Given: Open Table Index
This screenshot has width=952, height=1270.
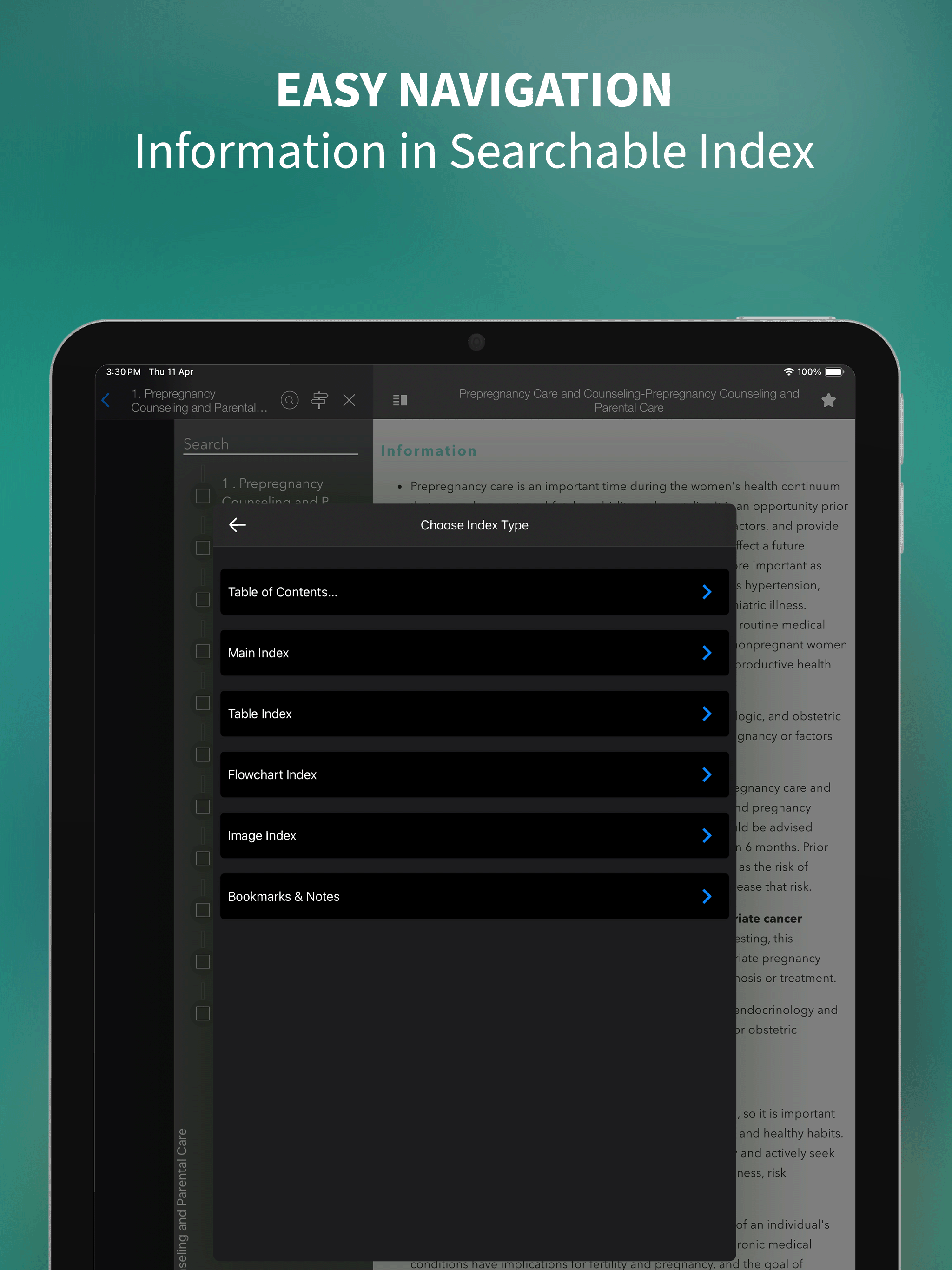Looking at the screenshot, I should pyautogui.click(x=474, y=714).
